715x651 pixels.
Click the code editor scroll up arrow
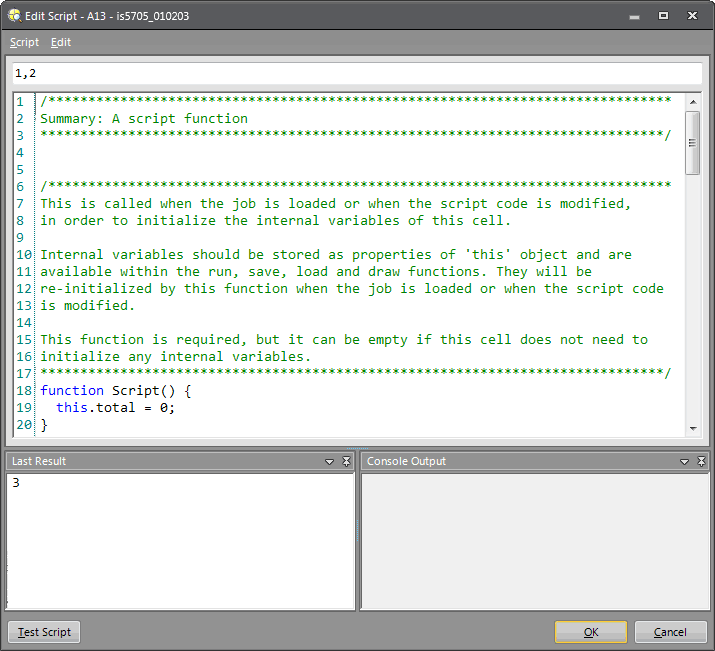[x=692, y=101]
